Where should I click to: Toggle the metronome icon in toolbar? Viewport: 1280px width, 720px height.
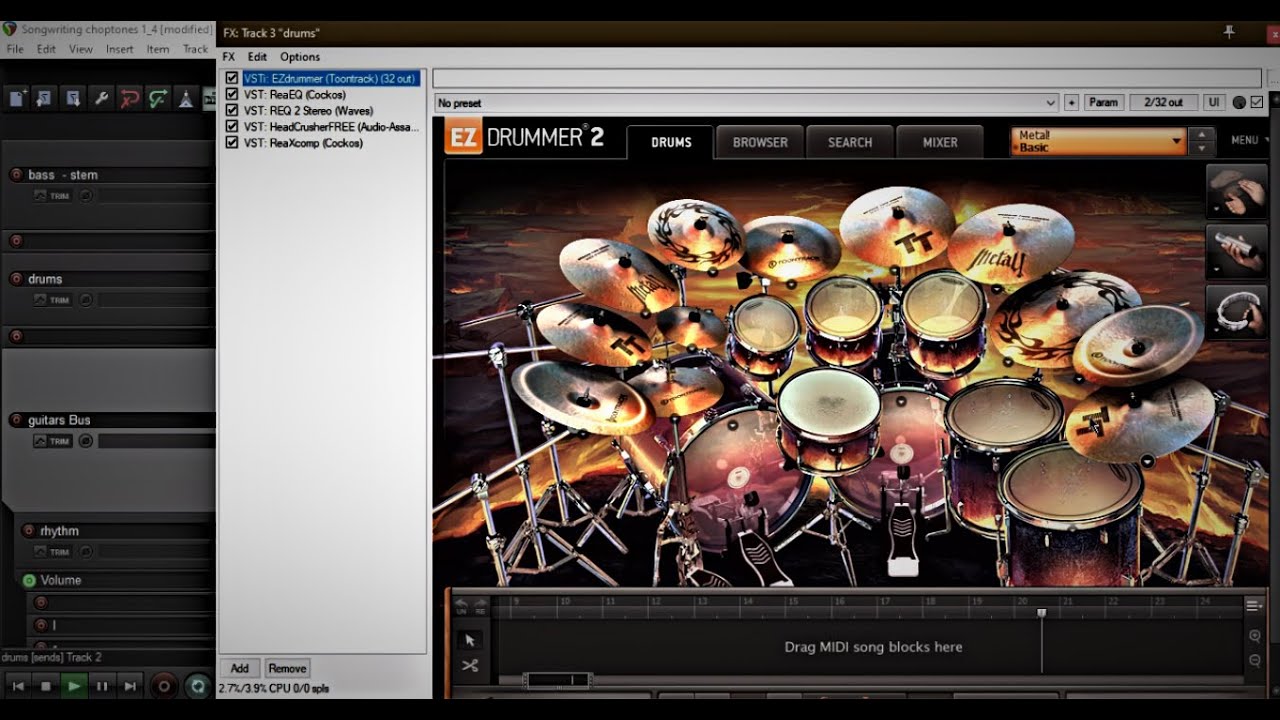tap(186, 98)
